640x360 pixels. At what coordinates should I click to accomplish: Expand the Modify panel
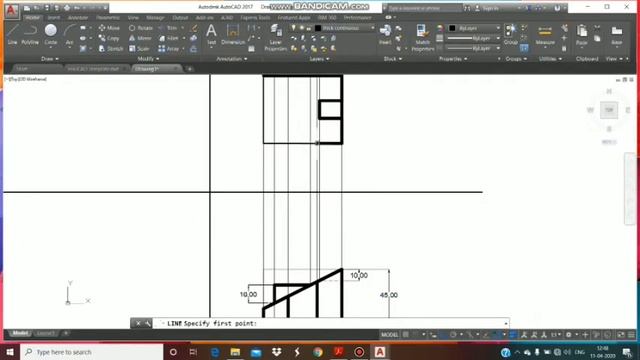tap(148, 59)
